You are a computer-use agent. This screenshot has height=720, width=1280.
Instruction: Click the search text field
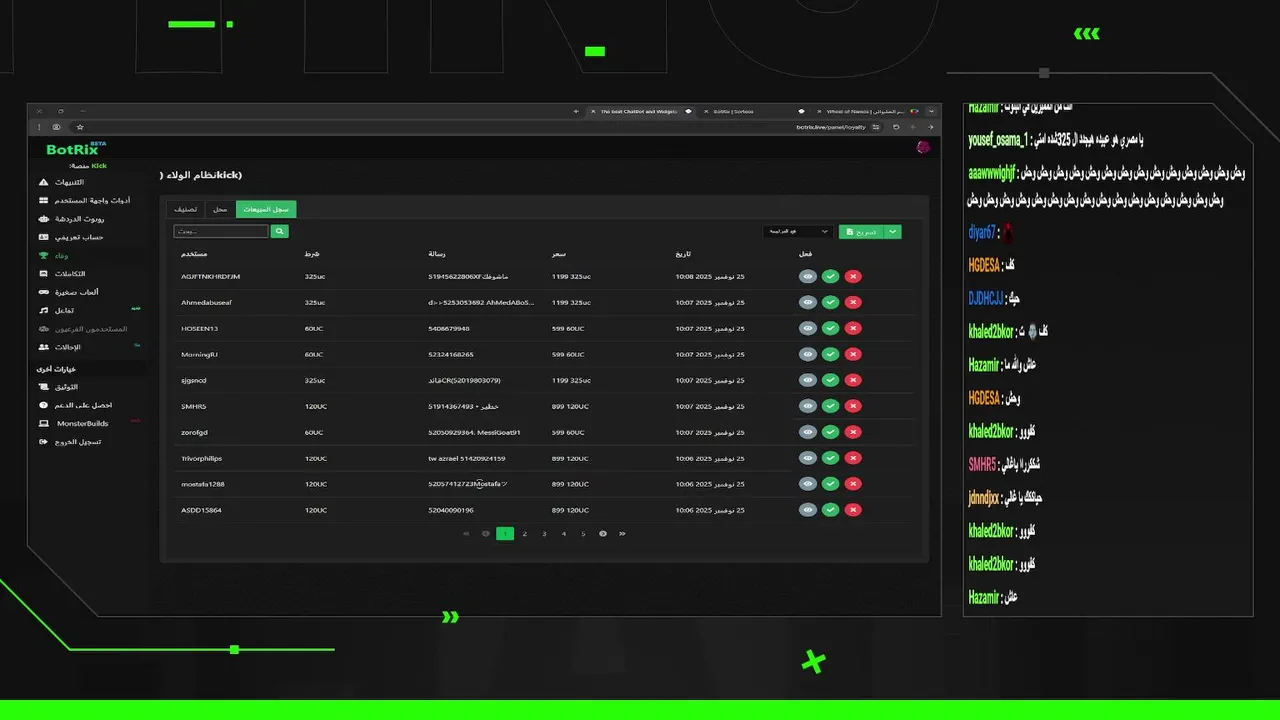coord(221,231)
